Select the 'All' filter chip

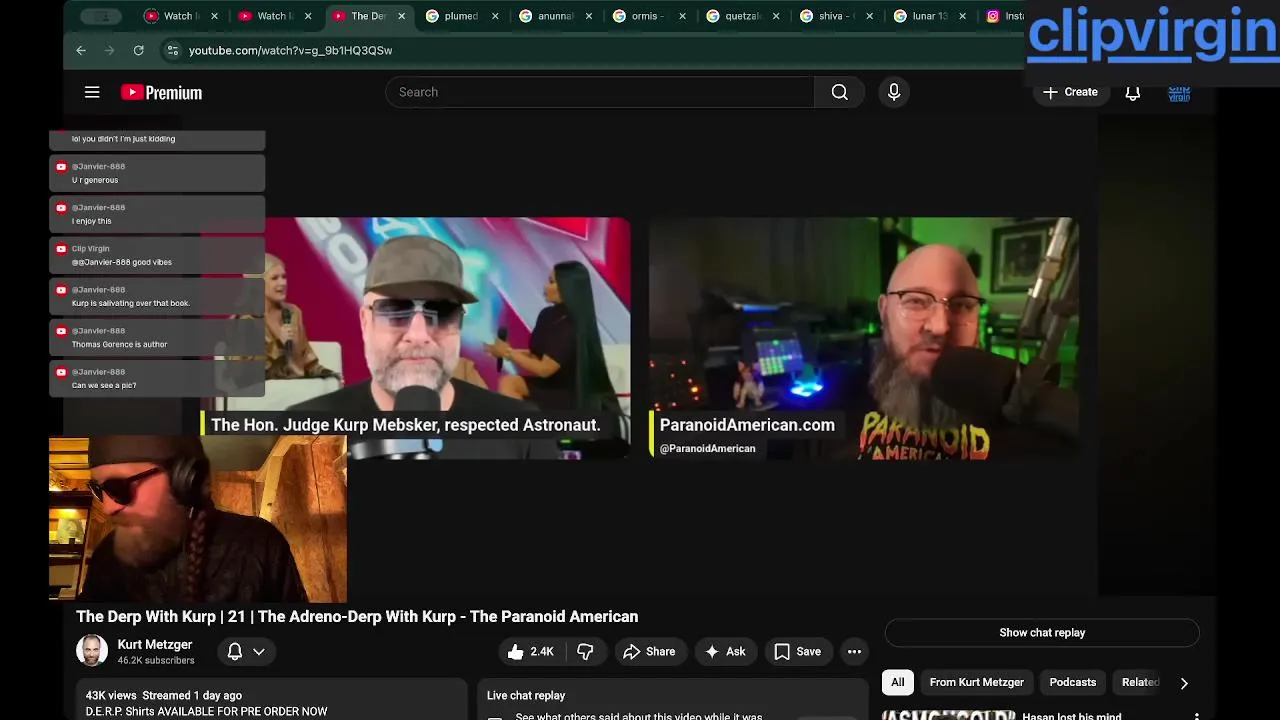(898, 682)
